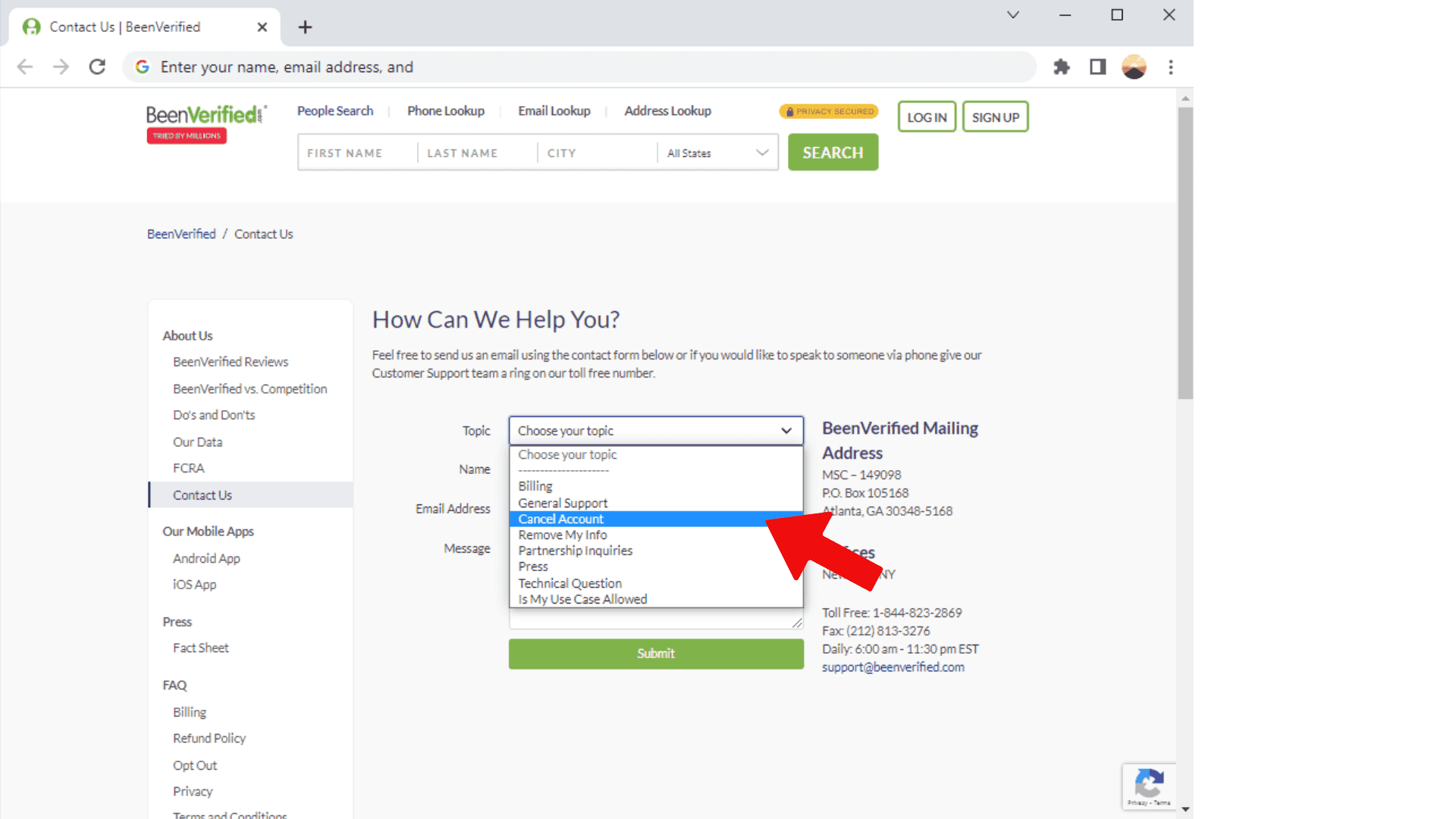Image resolution: width=1456 pixels, height=819 pixels.
Task: Open the All States dropdown
Action: coord(717,153)
